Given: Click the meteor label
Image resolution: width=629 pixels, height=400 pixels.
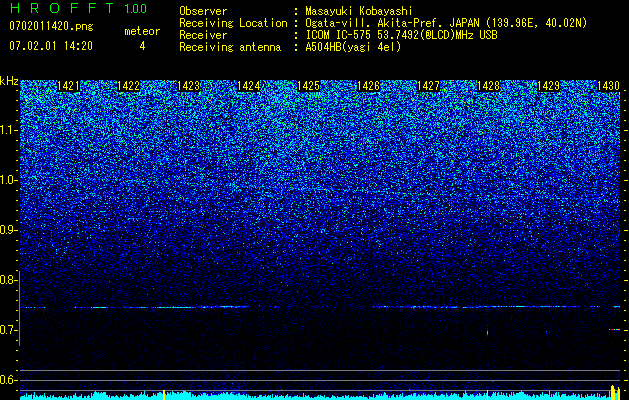Looking at the screenshot, I should [142, 31].
